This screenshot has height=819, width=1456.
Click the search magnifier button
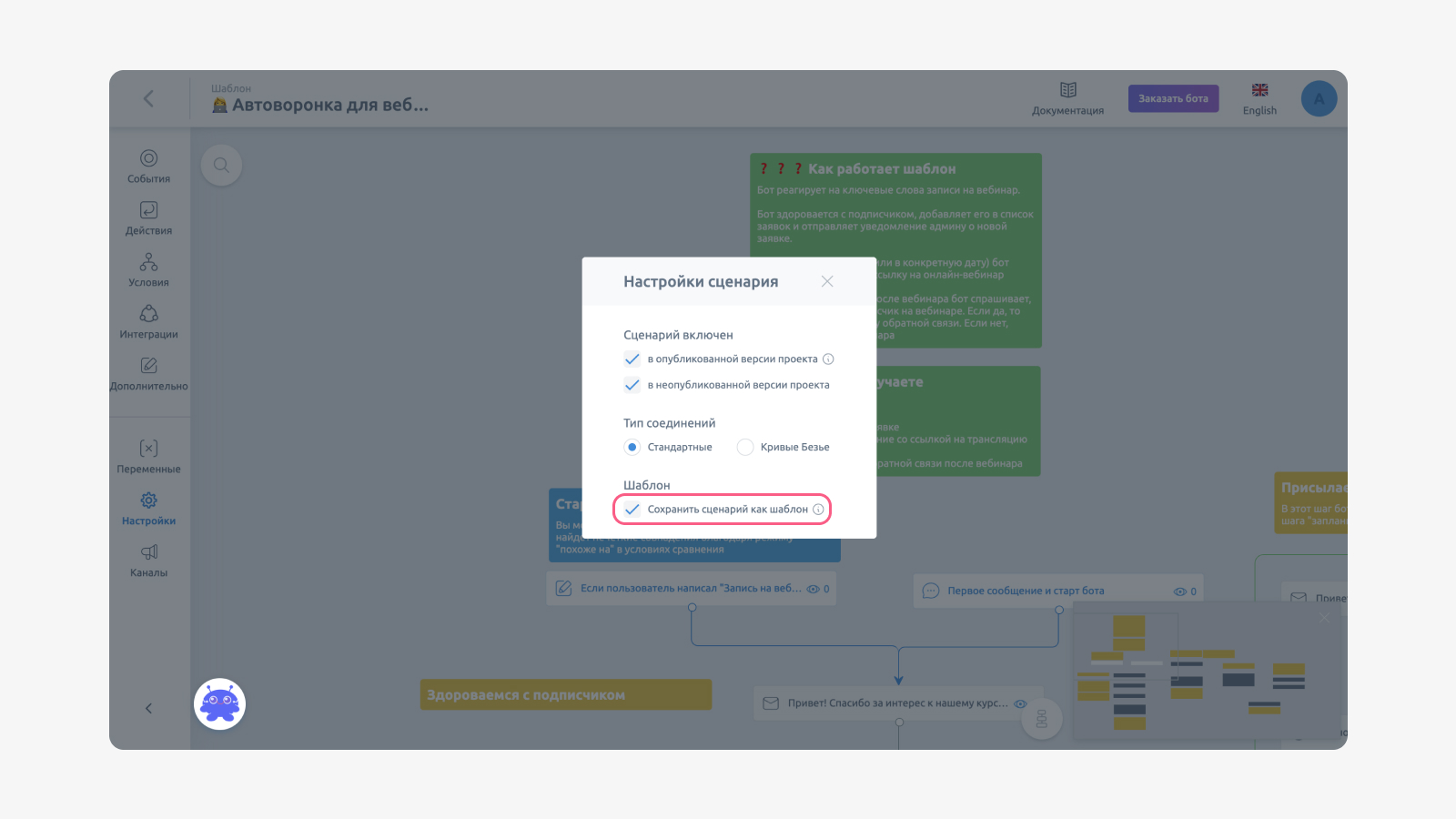tap(221, 165)
